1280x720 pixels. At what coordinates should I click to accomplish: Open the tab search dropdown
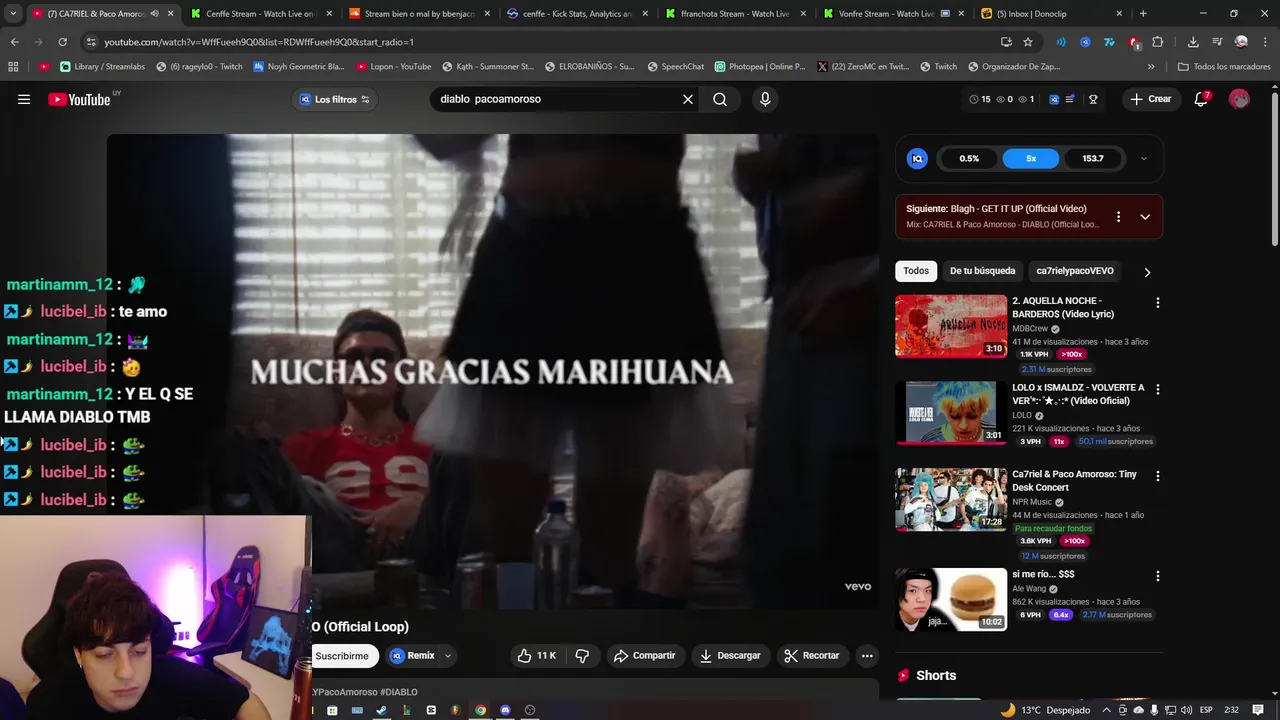click(13, 14)
